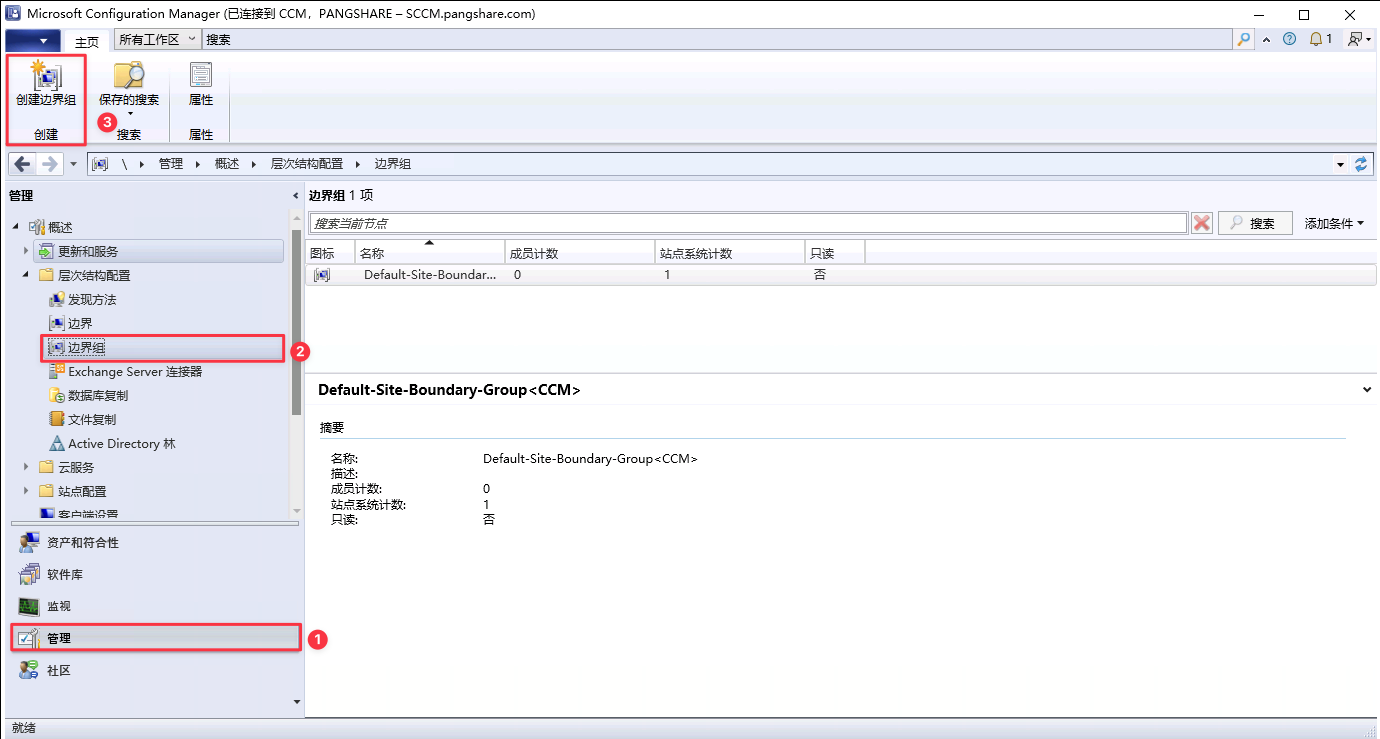The width and height of the screenshot is (1380, 739).
Task: Click 边界组 in the breadcrumb path
Action: [392, 164]
